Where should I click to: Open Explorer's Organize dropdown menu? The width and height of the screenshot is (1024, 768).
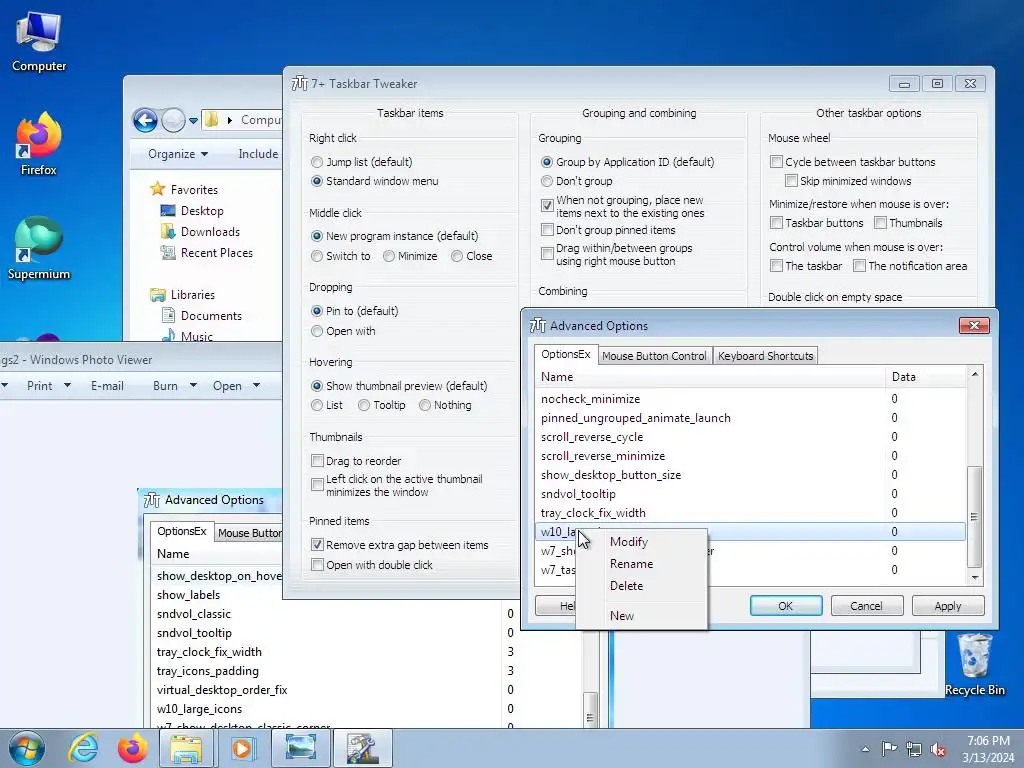[178, 154]
